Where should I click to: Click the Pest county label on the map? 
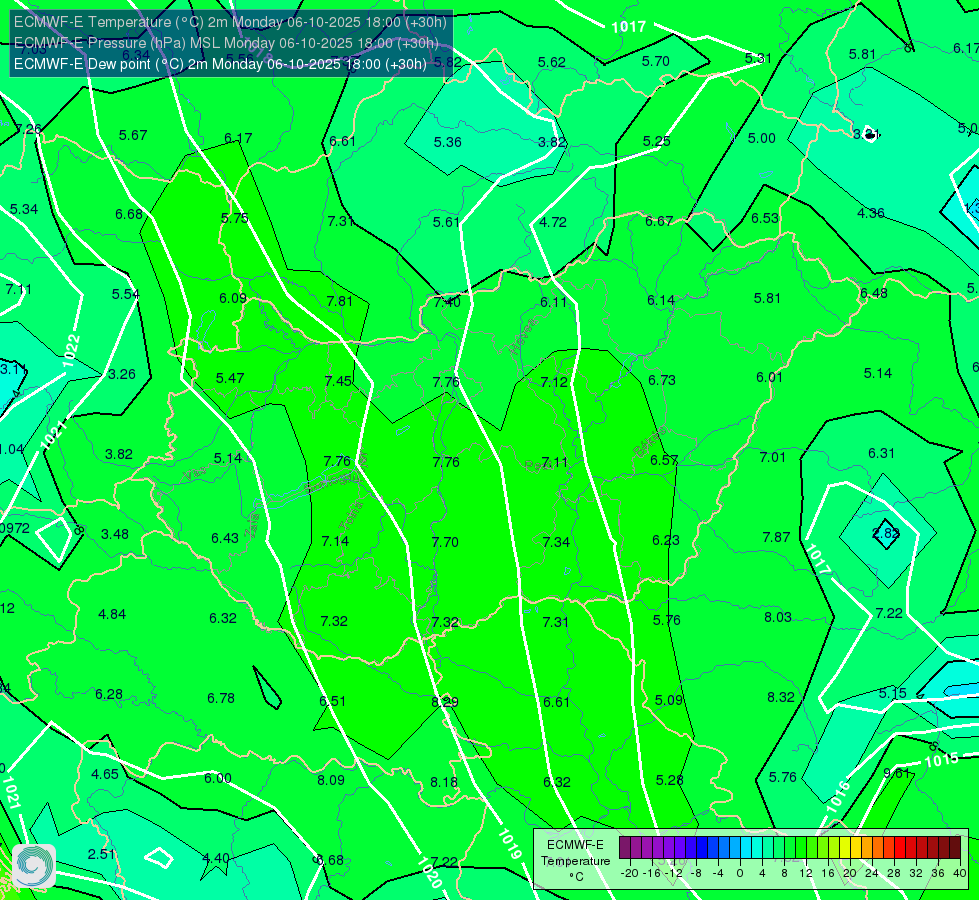(536, 465)
